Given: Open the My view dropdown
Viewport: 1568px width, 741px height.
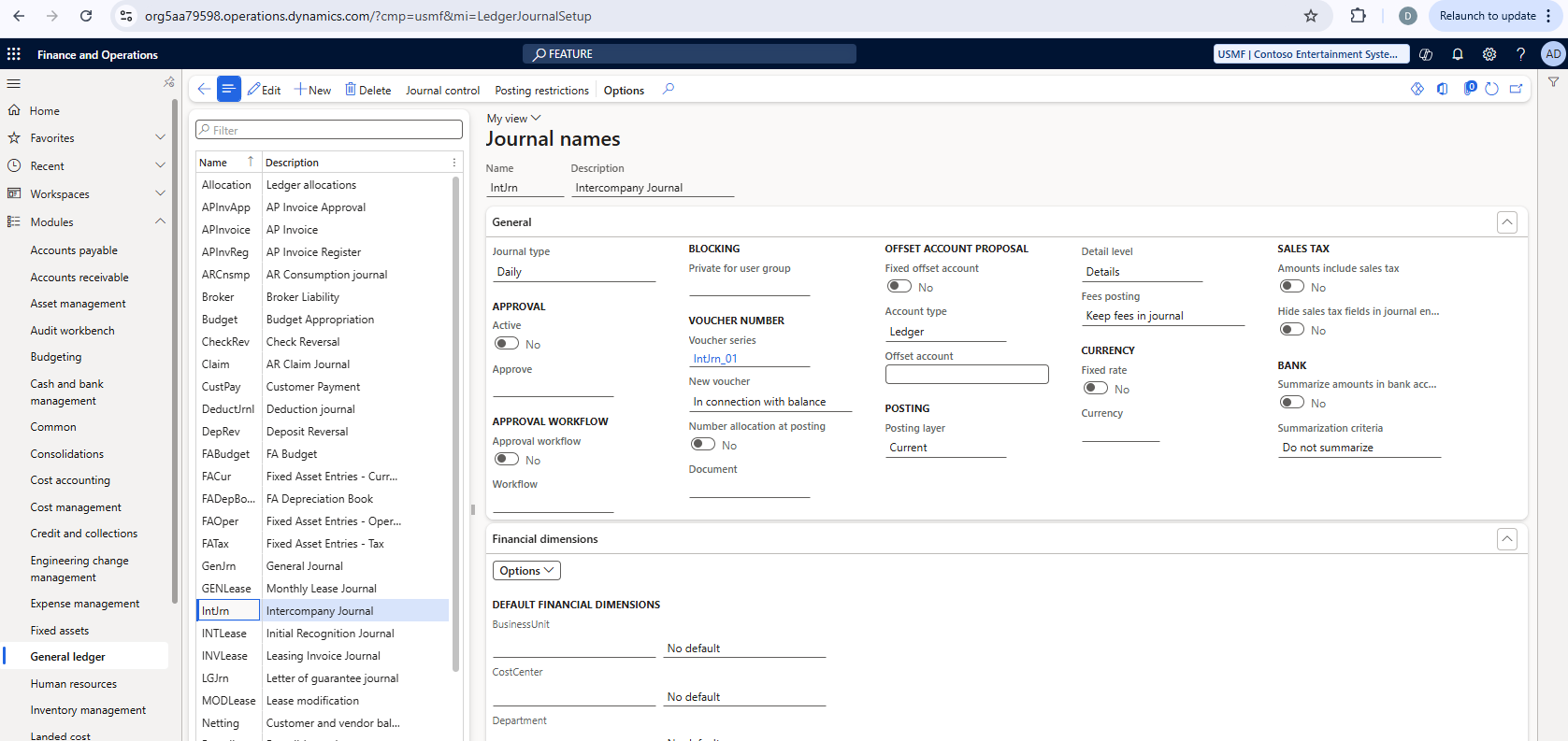Looking at the screenshot, I should point(513,119).
